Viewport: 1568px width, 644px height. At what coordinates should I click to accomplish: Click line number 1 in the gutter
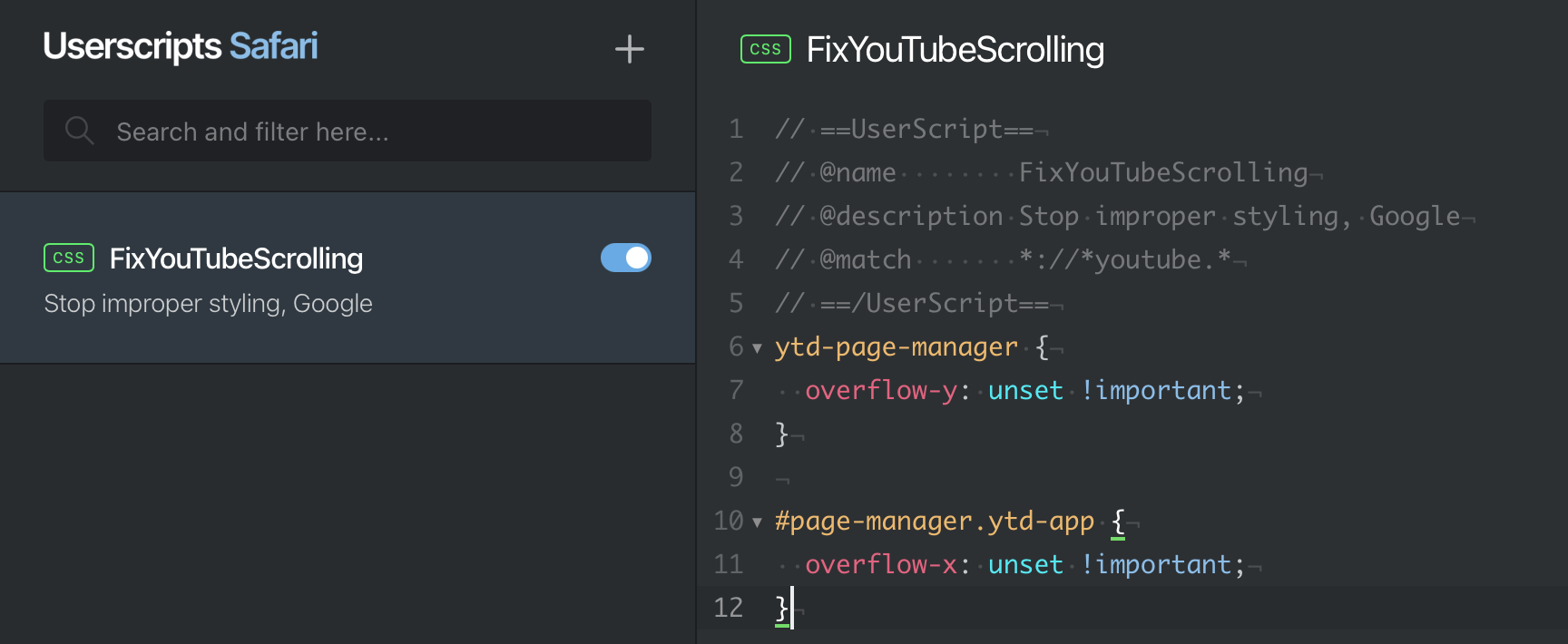point(736,129)
